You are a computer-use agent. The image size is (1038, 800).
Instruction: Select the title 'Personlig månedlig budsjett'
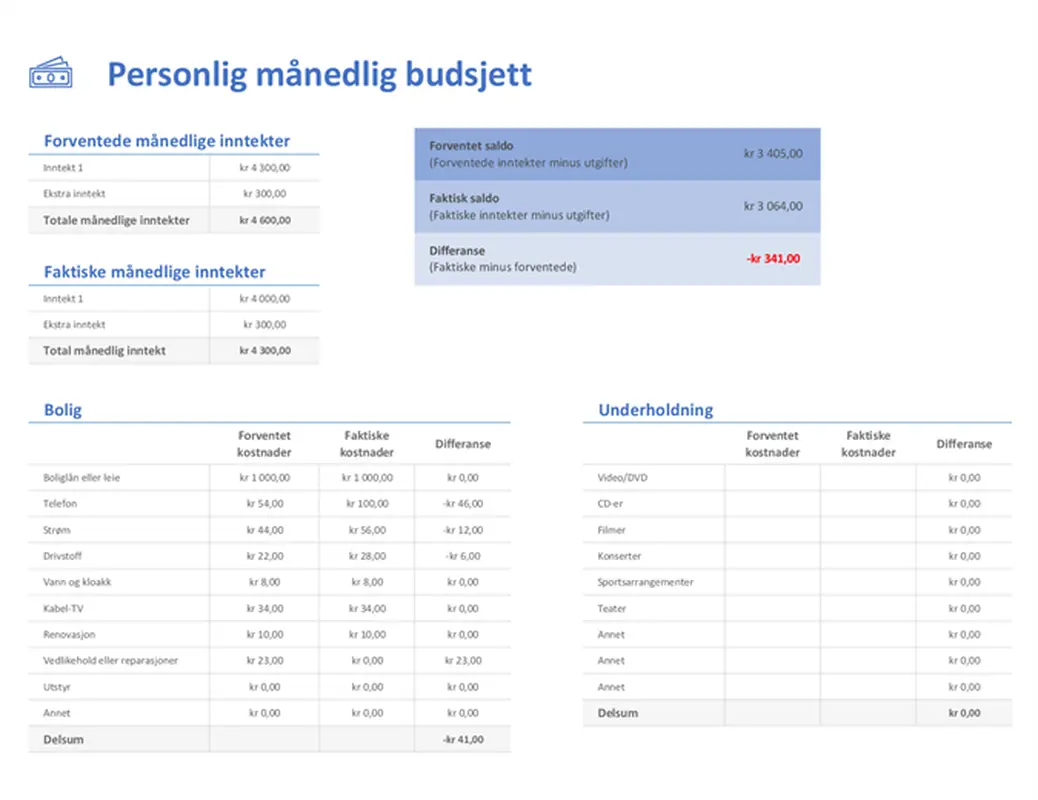point(320,74)
